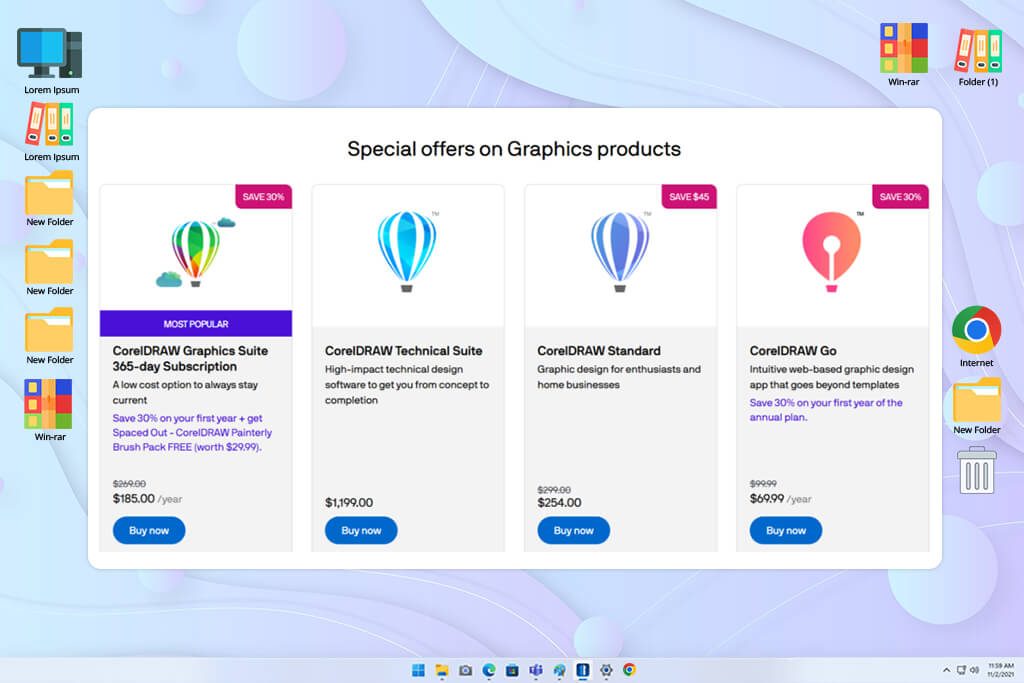
Task: Buy now CorelDRAW Go
Action: point(786,530)
